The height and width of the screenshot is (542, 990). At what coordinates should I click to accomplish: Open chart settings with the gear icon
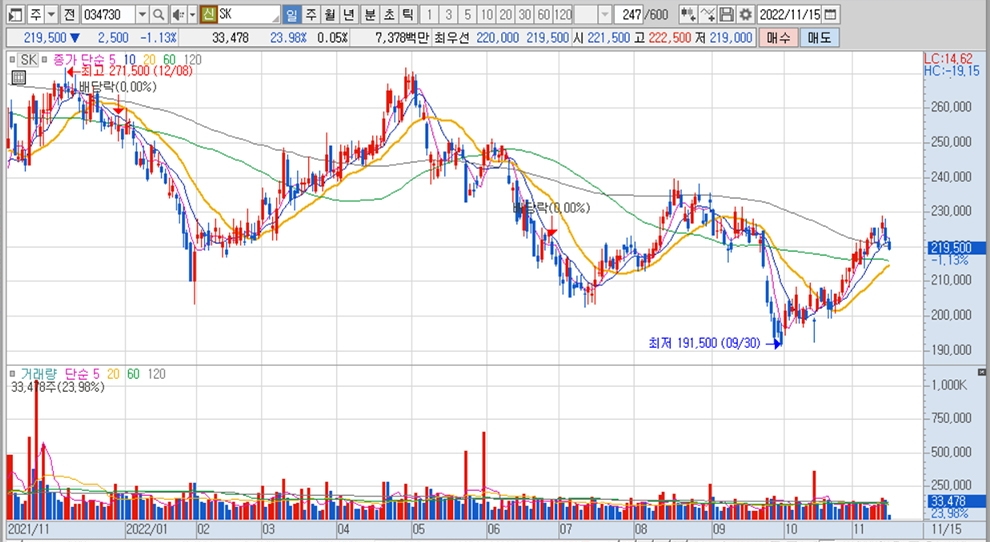pos(745,15)
